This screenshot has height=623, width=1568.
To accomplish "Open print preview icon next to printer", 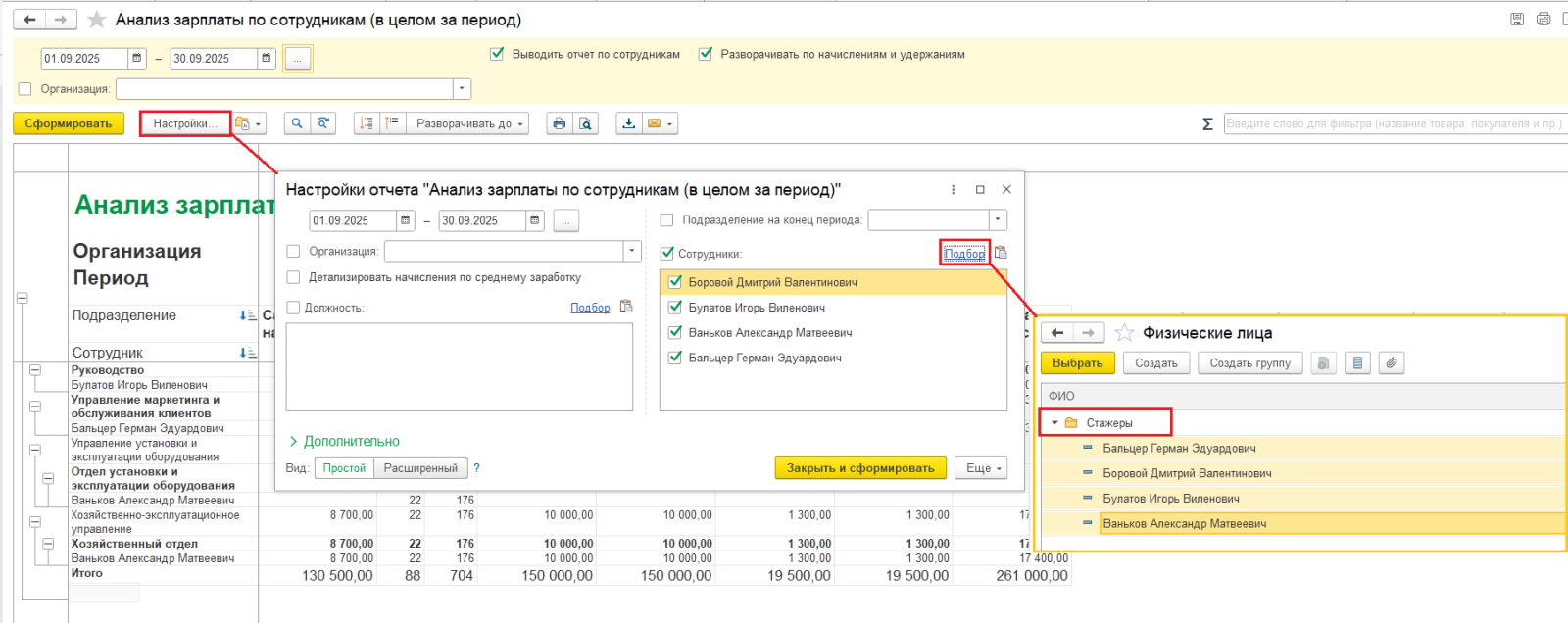I will 585,123.
